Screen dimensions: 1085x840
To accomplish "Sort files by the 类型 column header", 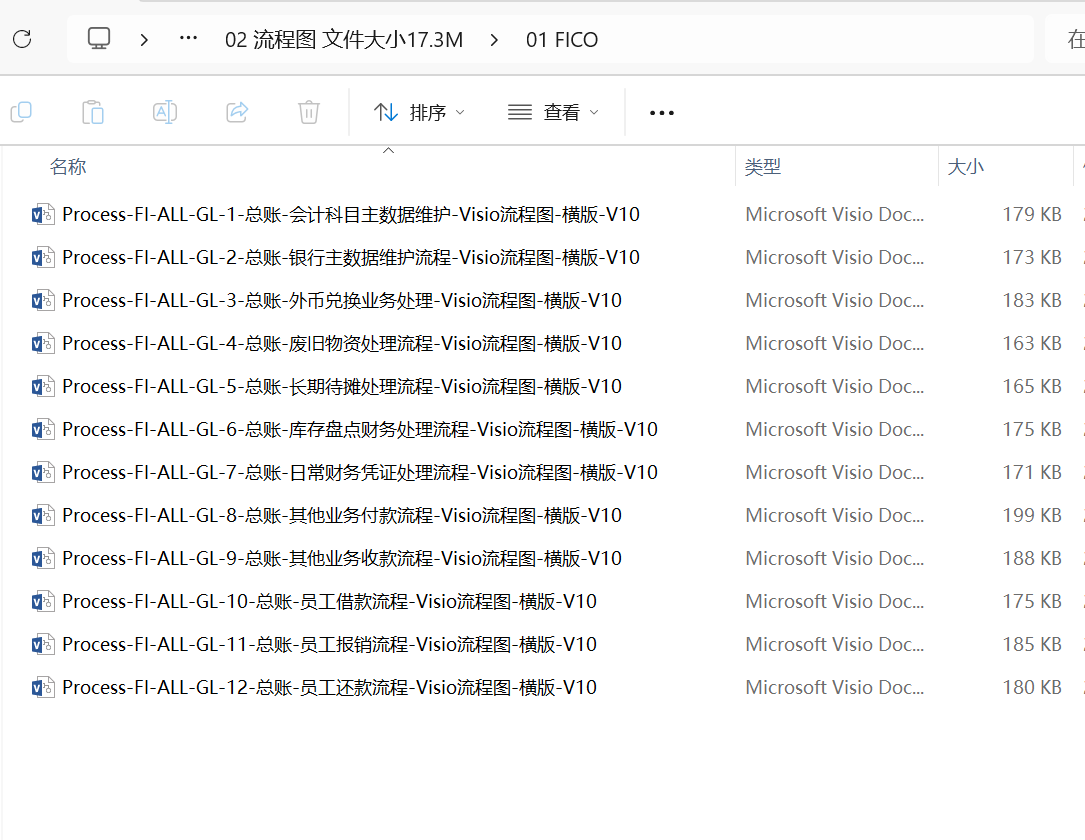I will tap(763, 167).
